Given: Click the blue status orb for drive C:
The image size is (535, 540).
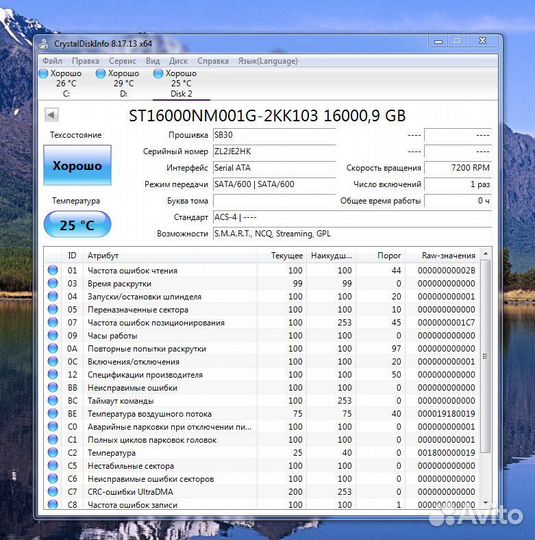Looking at the screenshot, I should [44, 73].
